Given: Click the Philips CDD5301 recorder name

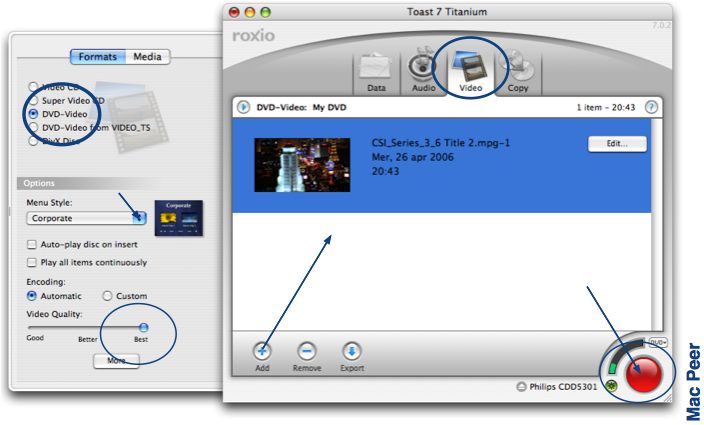Looking at the screenshot, I should point(563,386).
